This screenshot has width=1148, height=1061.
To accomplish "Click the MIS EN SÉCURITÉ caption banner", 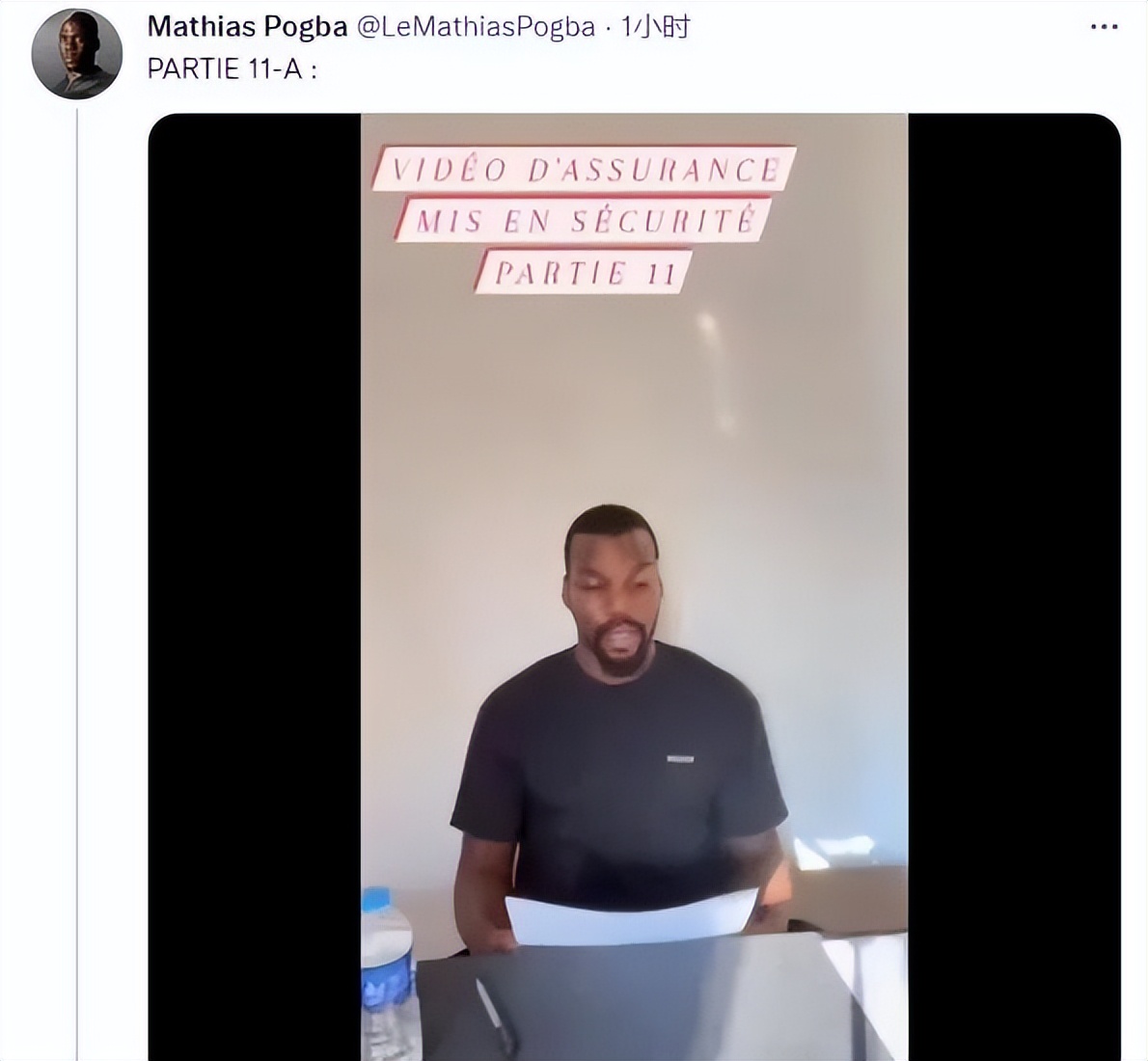I will click(584, 220).
